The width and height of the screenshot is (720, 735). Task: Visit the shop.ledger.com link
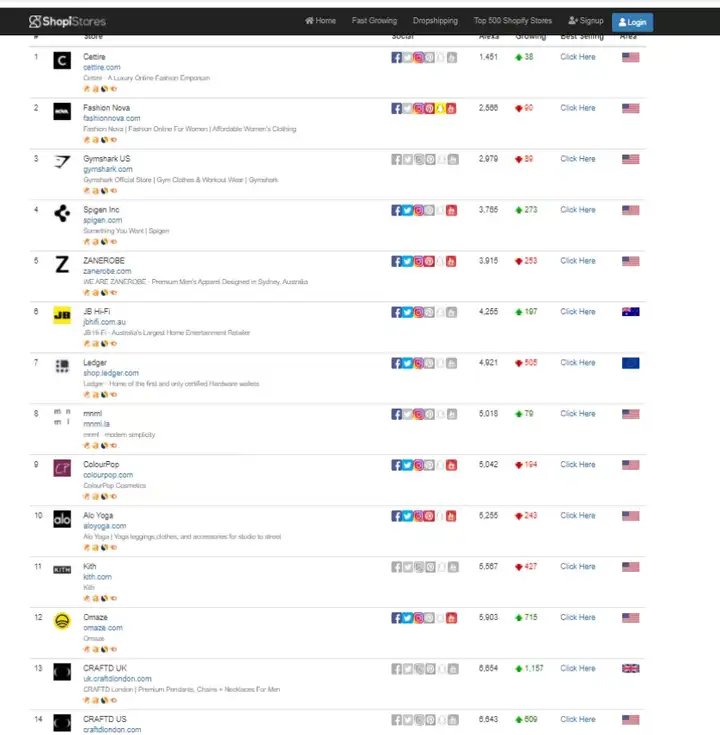pyautogui.click(x=111, y=373)
